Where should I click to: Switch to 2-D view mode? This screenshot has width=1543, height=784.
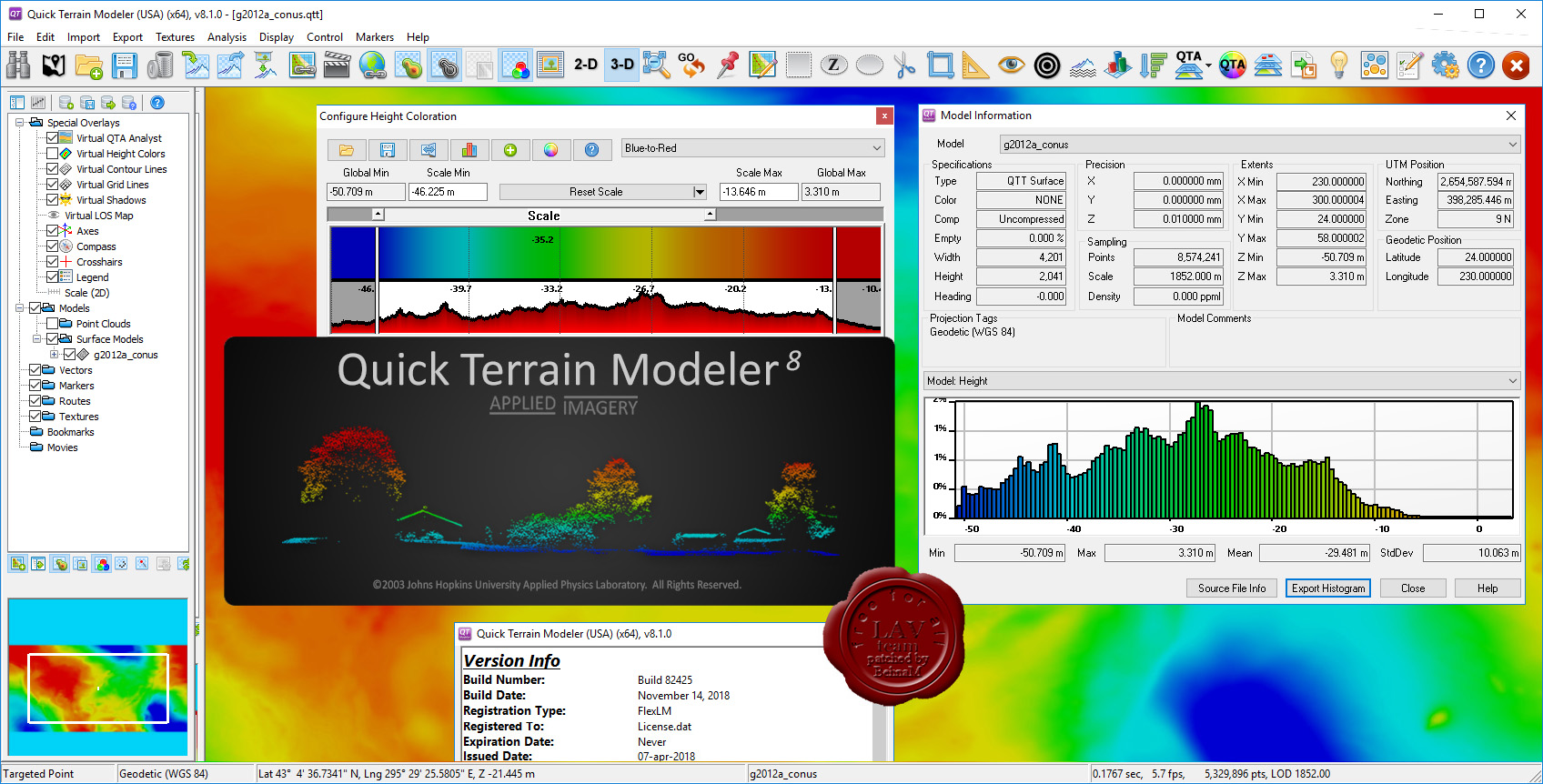586,65
